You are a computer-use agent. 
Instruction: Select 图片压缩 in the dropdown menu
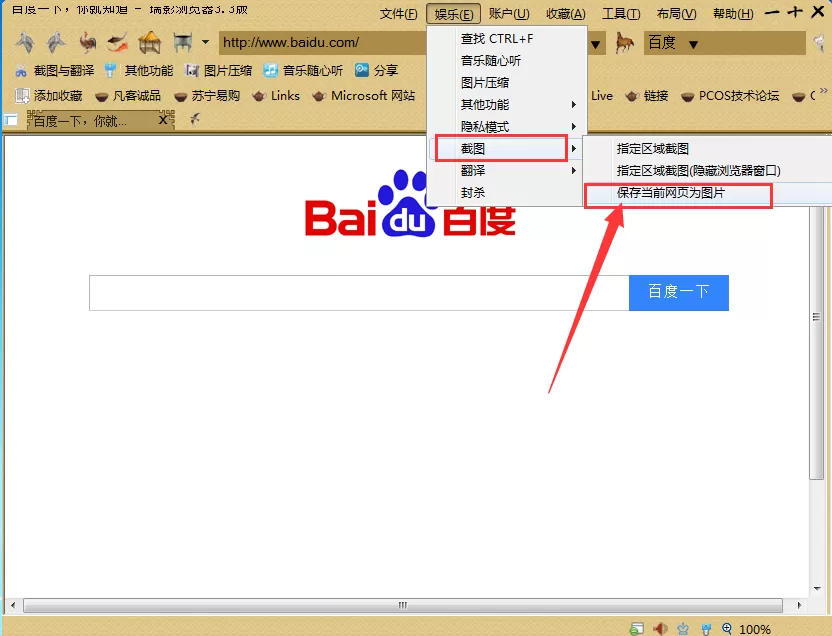507,83
